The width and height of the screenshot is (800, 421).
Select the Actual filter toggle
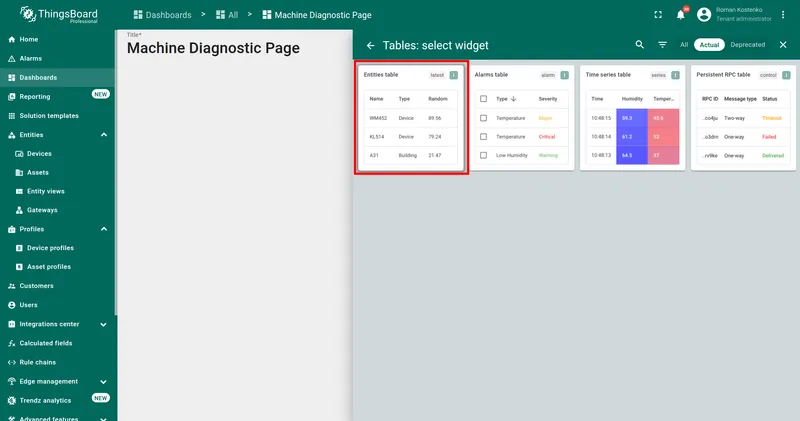click(709, 45)
